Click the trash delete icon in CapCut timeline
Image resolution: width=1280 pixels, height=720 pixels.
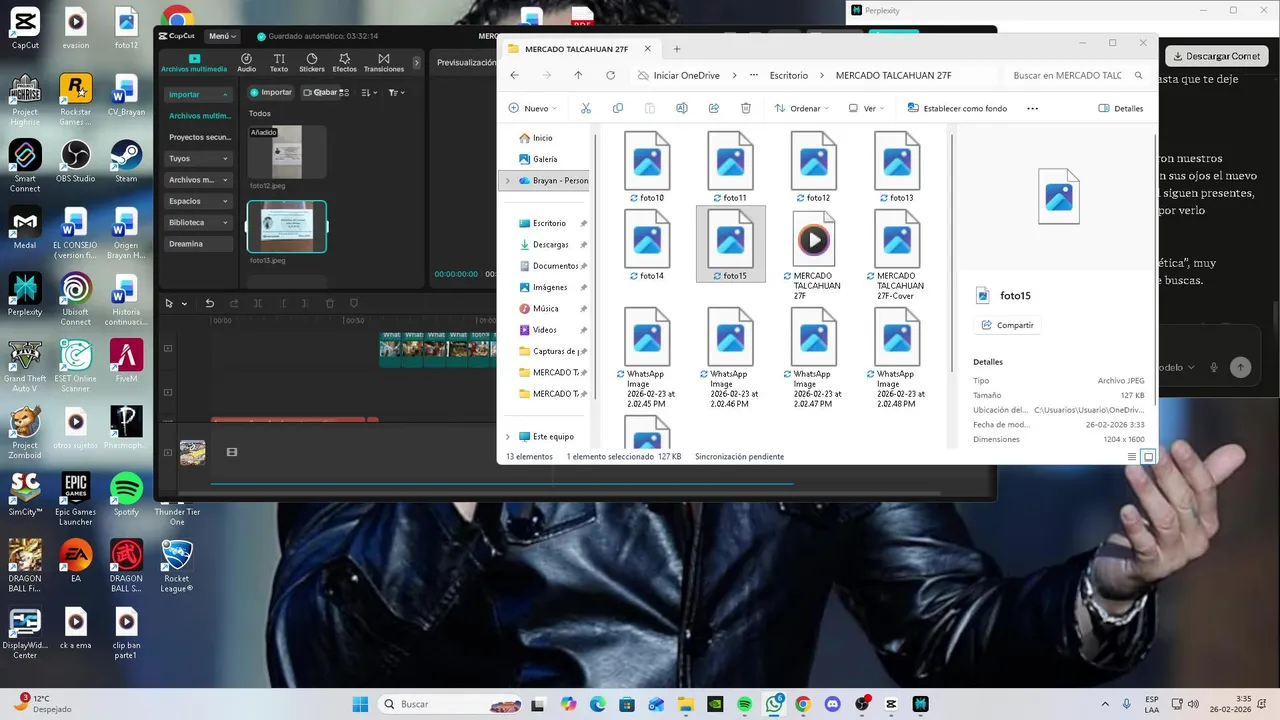(330, 303)
